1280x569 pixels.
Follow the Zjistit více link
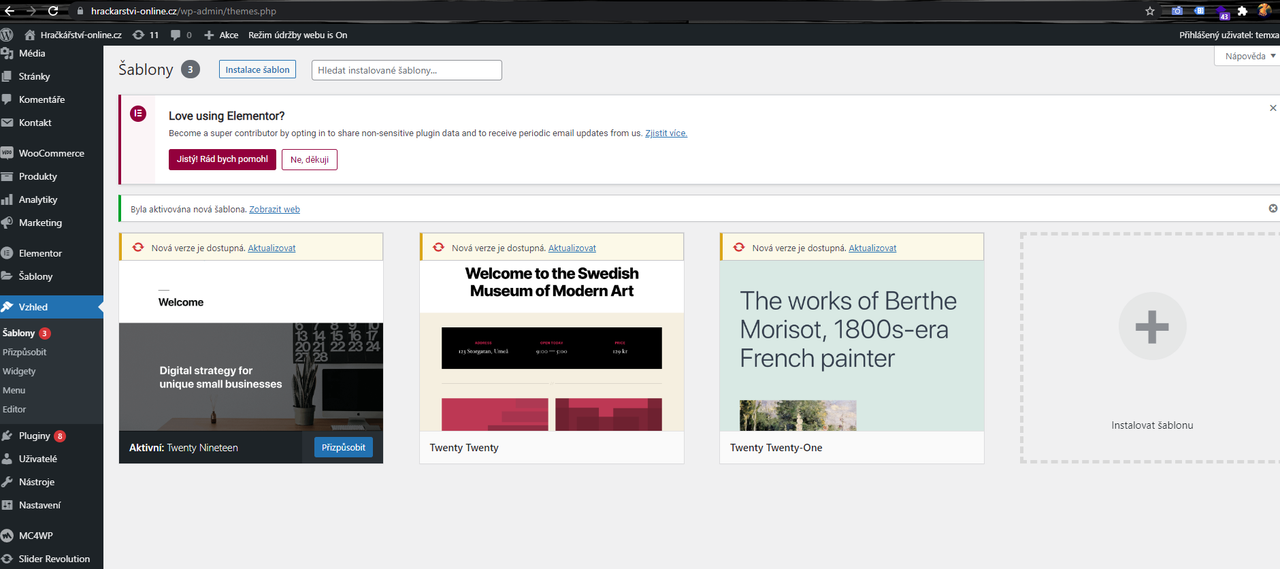[x=666, y=133]
